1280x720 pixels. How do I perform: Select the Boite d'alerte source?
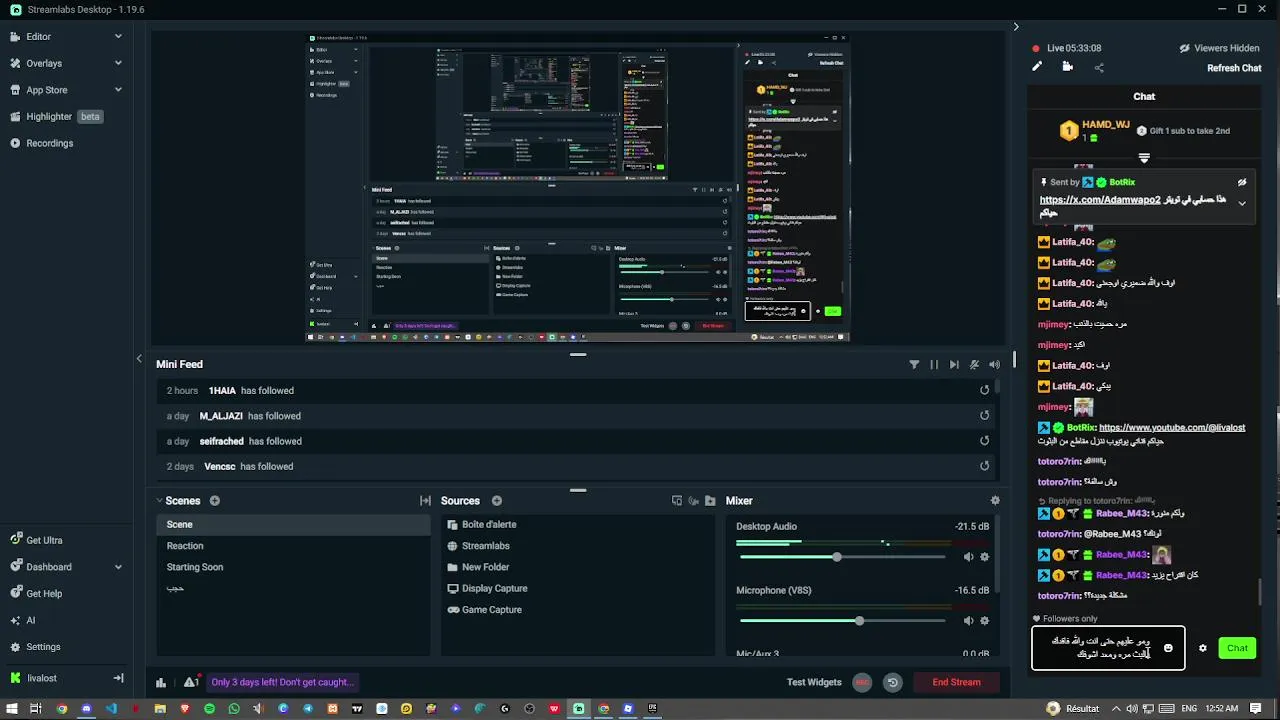tap(578, 525)
